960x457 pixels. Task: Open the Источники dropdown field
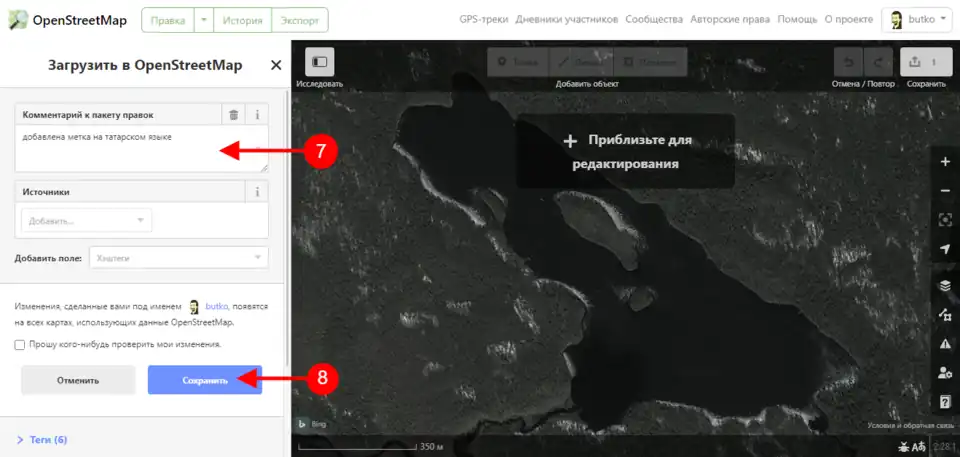(86, 220)
